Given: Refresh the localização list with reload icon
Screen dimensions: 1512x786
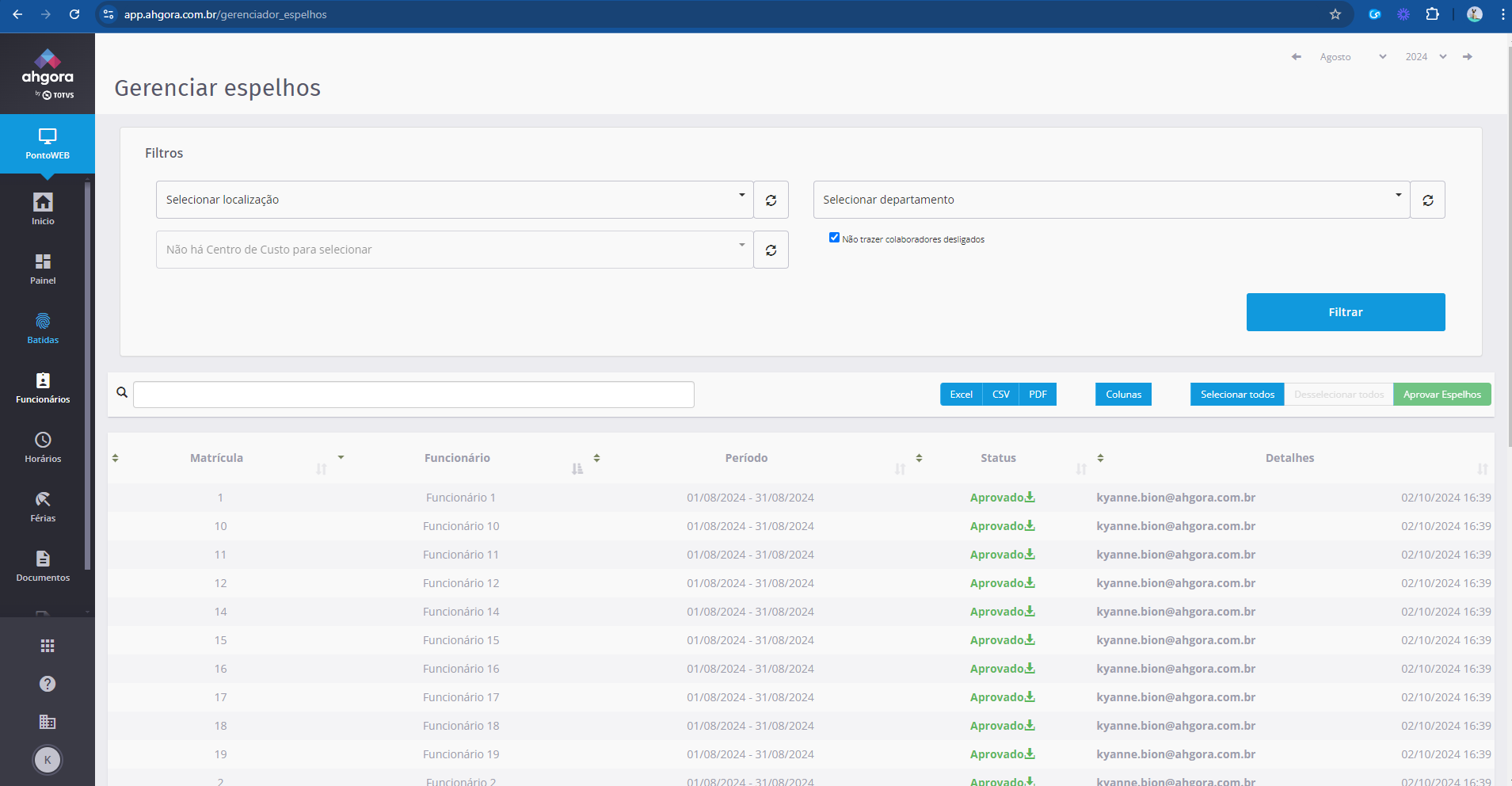Looking at the screenshot, I should click(x=771, y=200).
